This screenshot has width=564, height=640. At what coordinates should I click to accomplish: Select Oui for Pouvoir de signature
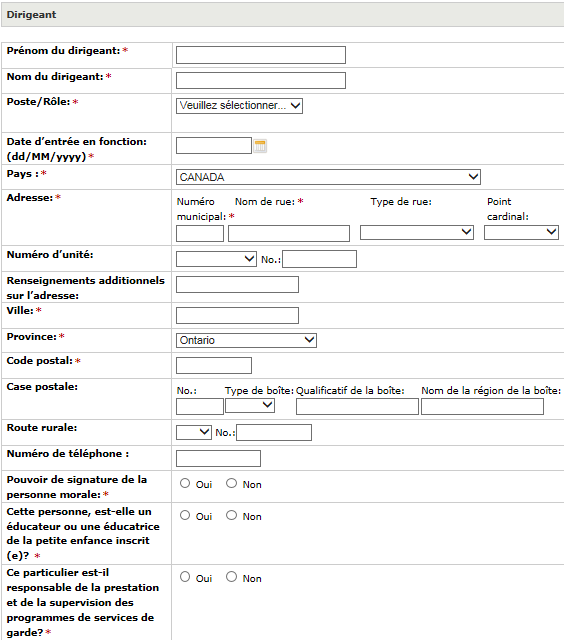coord(185,483)
